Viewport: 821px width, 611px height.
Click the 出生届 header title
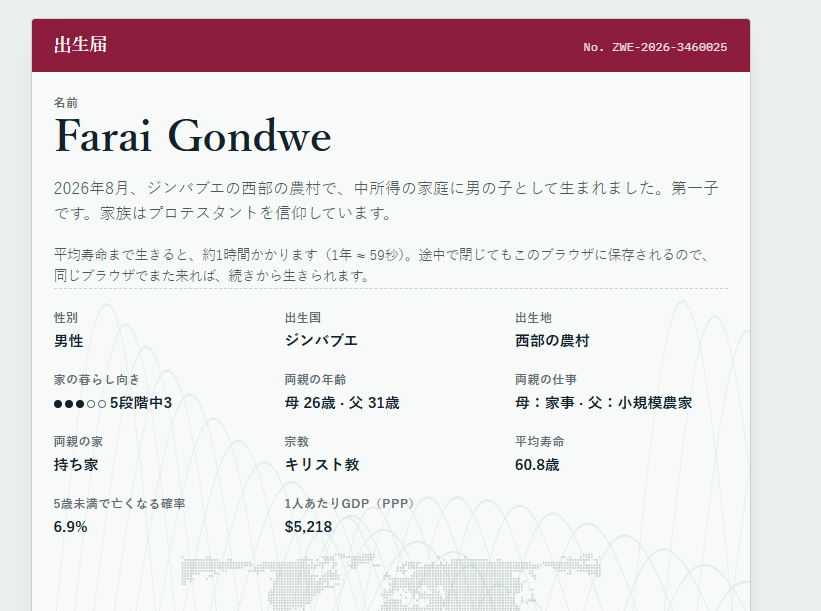[x=81, y=45]
